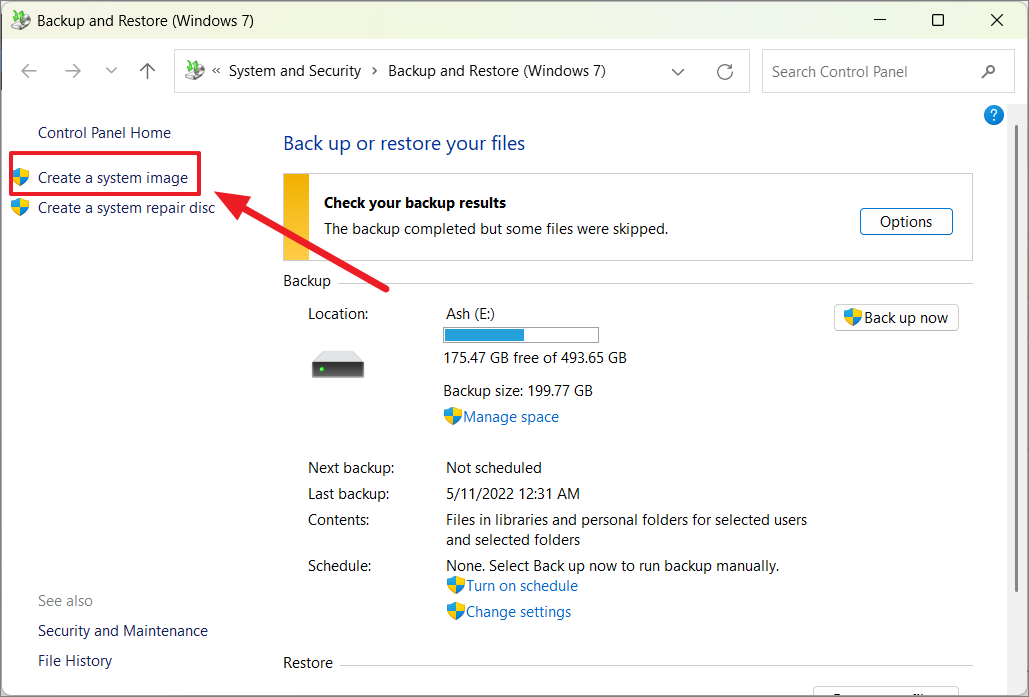Click the Control Panel icon in address bar
The height and width of the screenshot is (697, 1029).
click(x=194, y=70)
